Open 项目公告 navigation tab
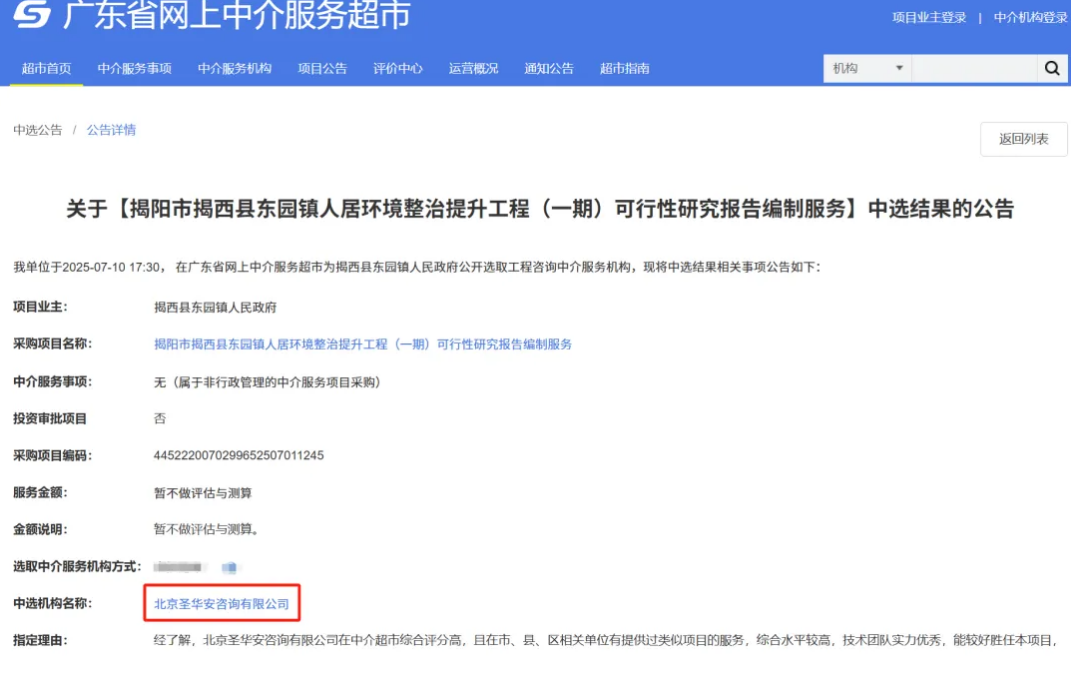The height and width of the screenshot is (694, 1071). click(322, 68)
